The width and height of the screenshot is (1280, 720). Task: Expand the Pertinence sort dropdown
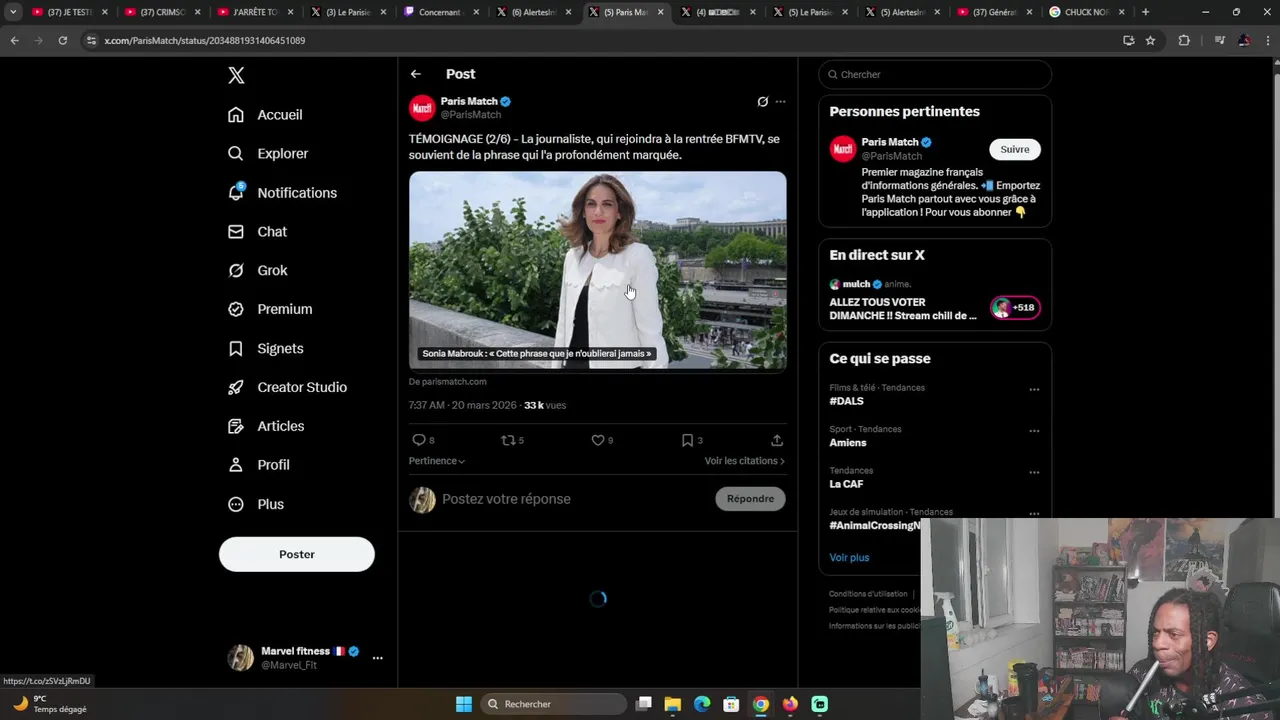click(437, 461)
